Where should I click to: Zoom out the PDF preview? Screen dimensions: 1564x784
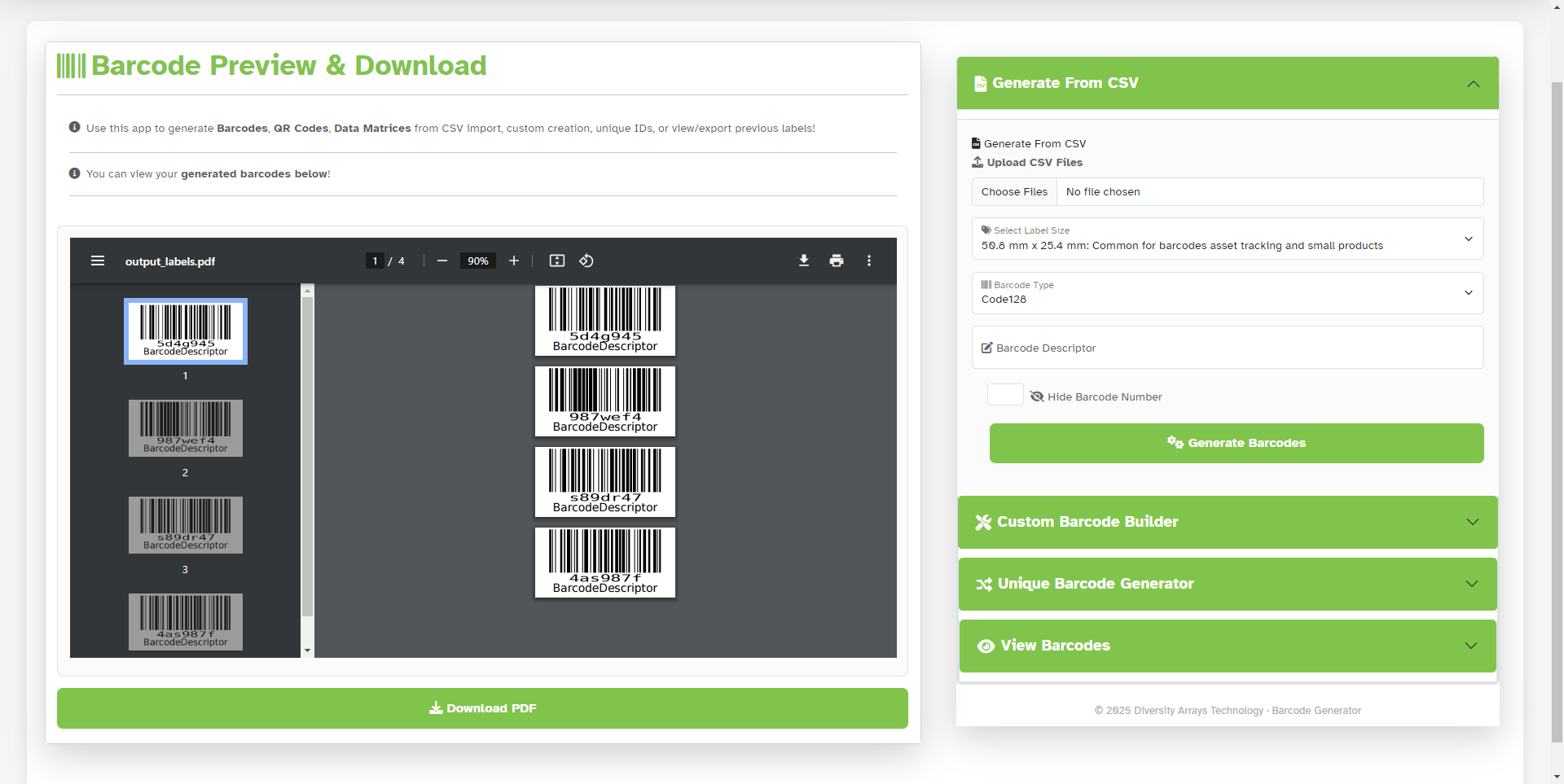click(442, 261)
